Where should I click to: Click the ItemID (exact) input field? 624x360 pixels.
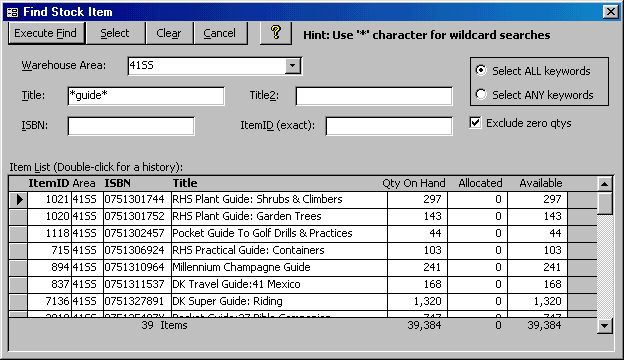pyautogui.click(x=389, y=126)
